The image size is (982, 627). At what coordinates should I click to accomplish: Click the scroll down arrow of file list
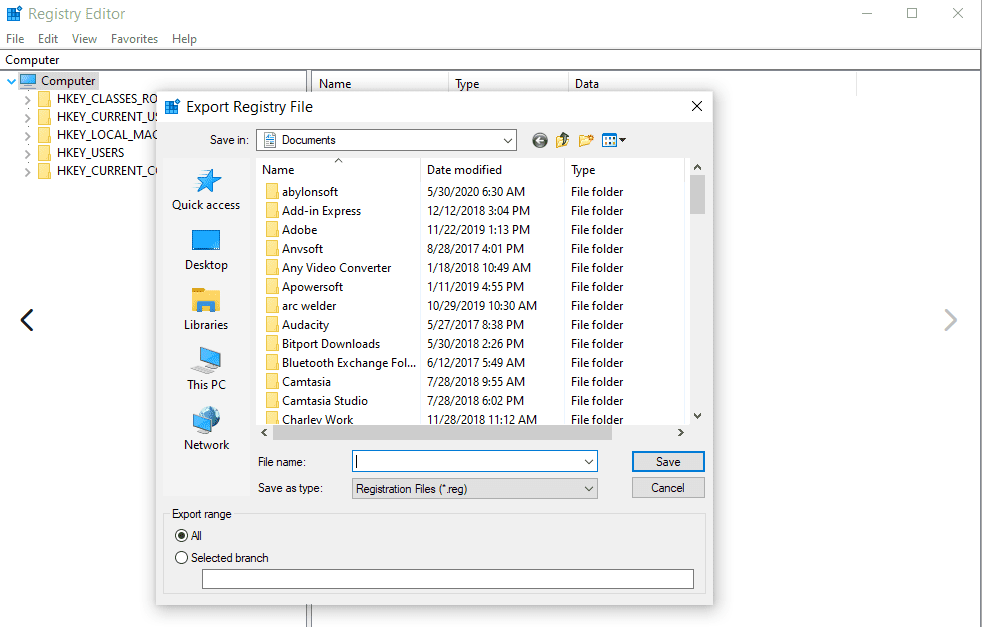coord(697,416)
